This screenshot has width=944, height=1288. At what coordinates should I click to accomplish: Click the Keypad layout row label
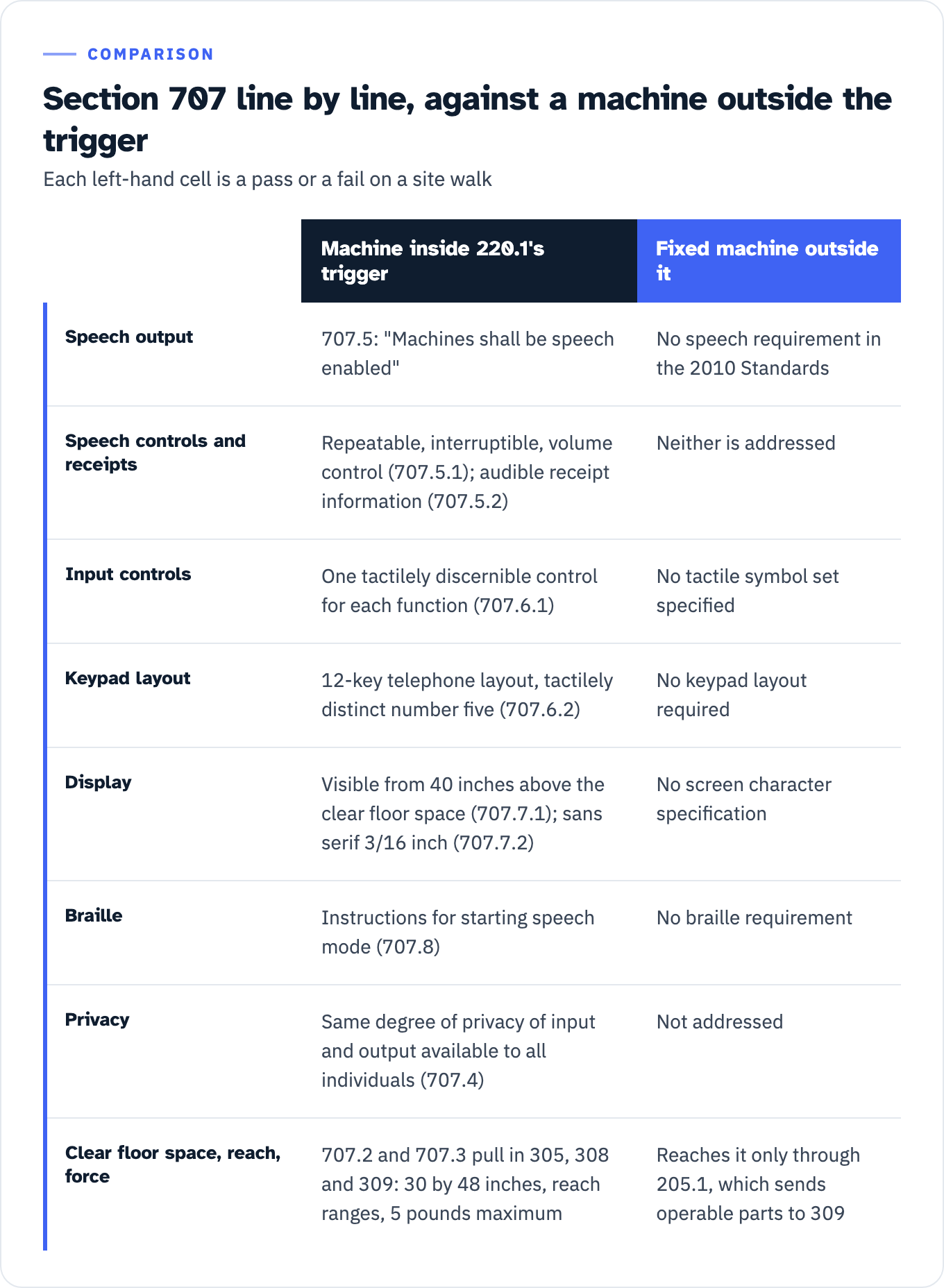tap(128, 678)
